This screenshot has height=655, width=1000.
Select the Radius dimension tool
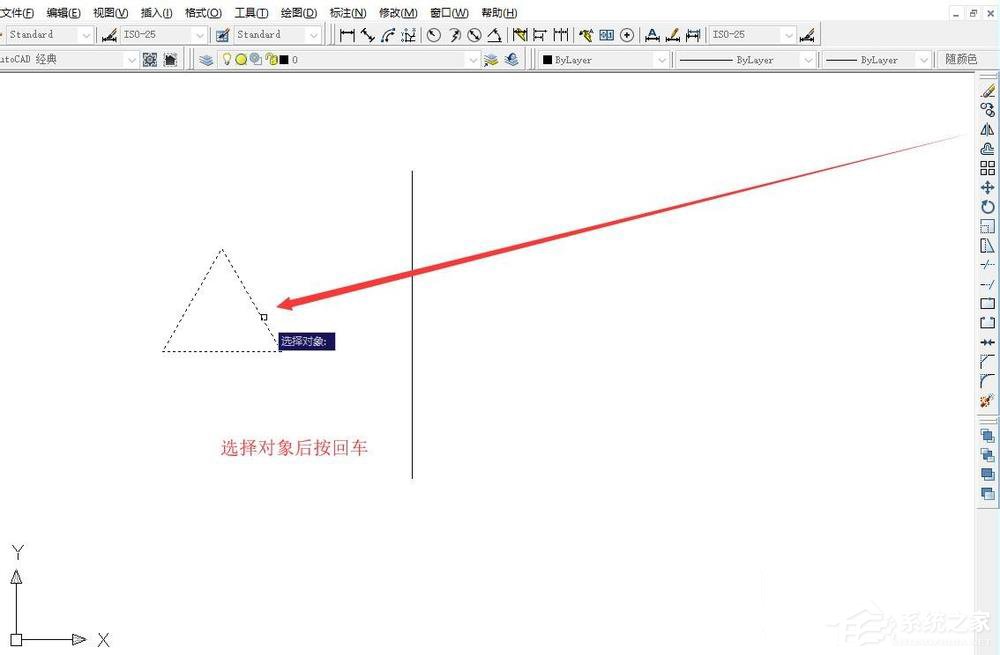point(434,35)
